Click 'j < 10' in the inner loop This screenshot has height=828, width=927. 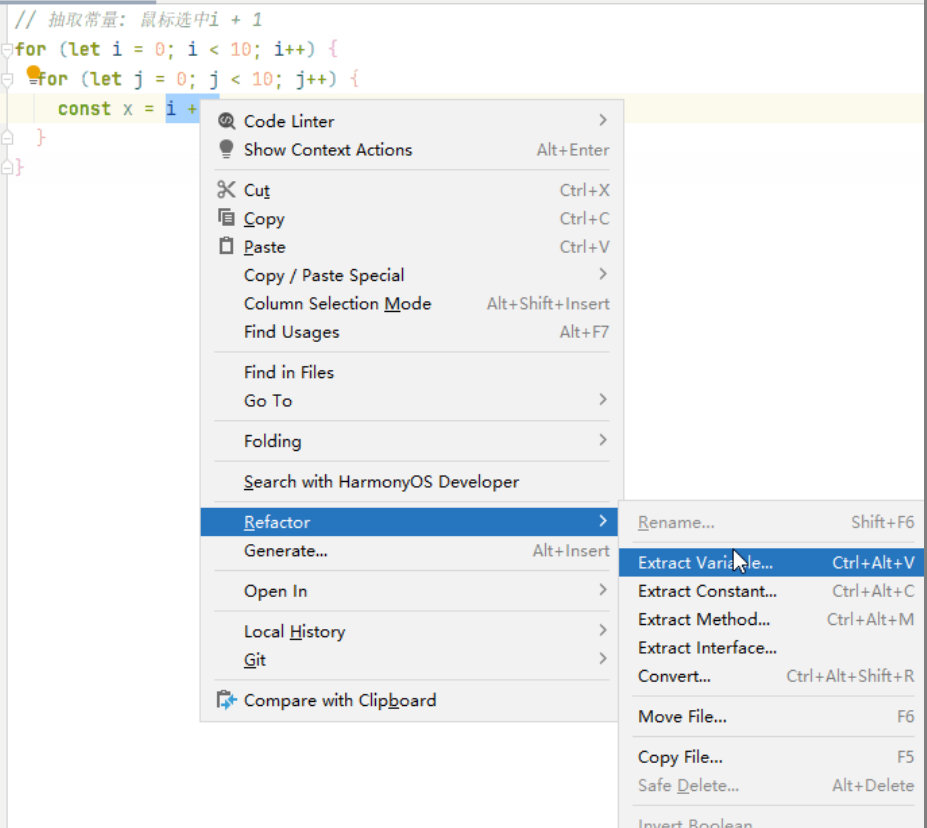pos(240,79)
